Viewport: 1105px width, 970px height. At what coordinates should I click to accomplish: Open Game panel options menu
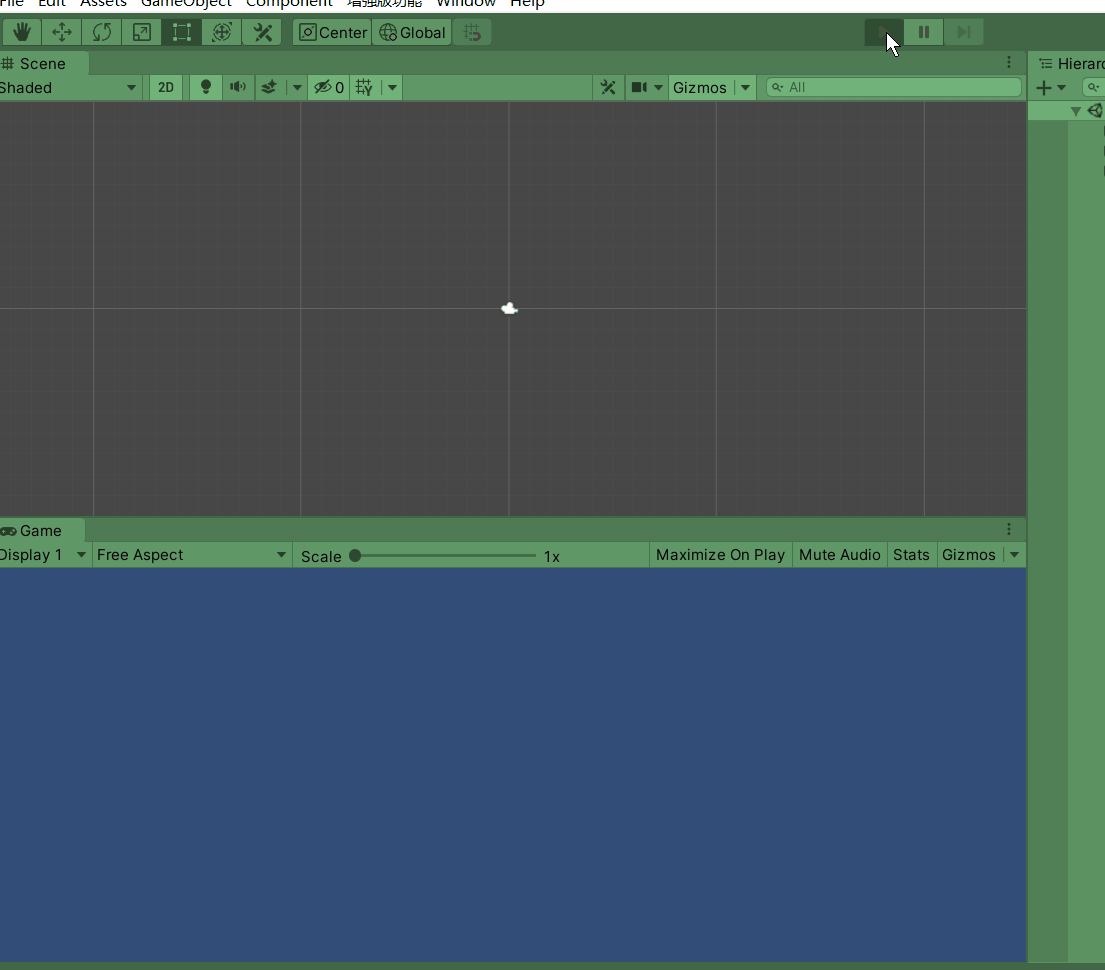point(1008,529)
